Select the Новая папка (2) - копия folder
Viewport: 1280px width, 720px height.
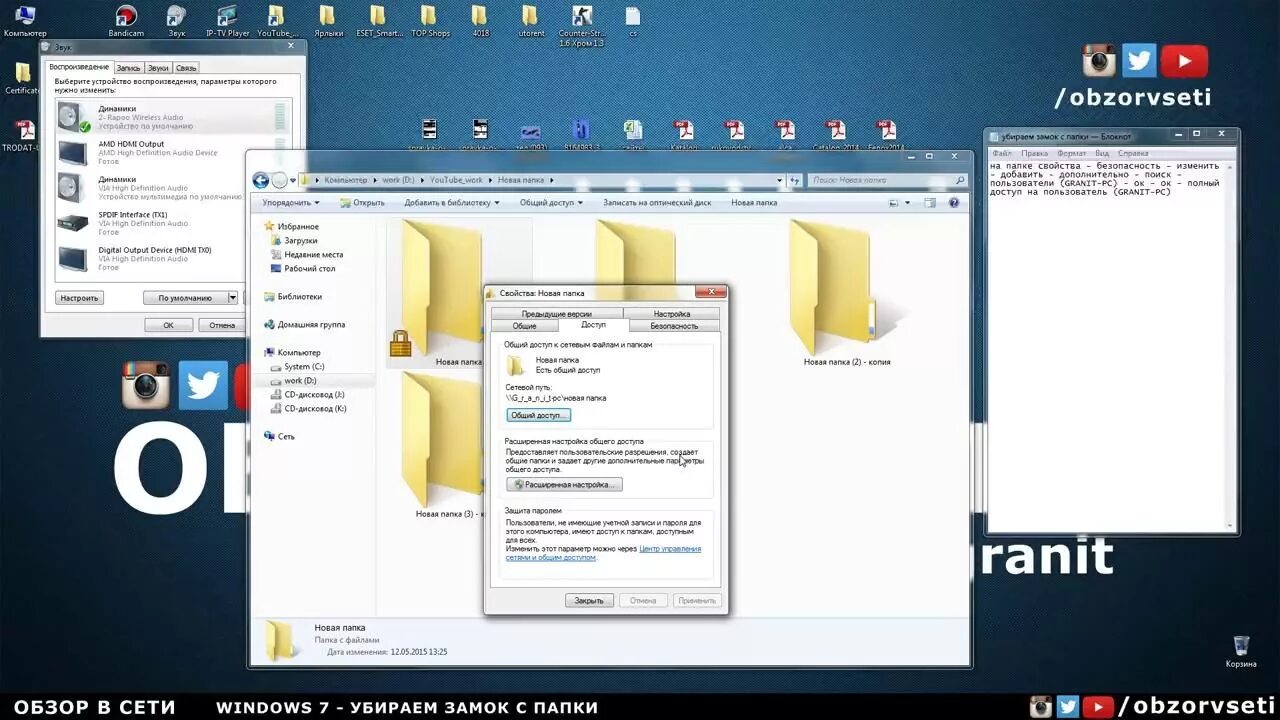tap(846, 292)
